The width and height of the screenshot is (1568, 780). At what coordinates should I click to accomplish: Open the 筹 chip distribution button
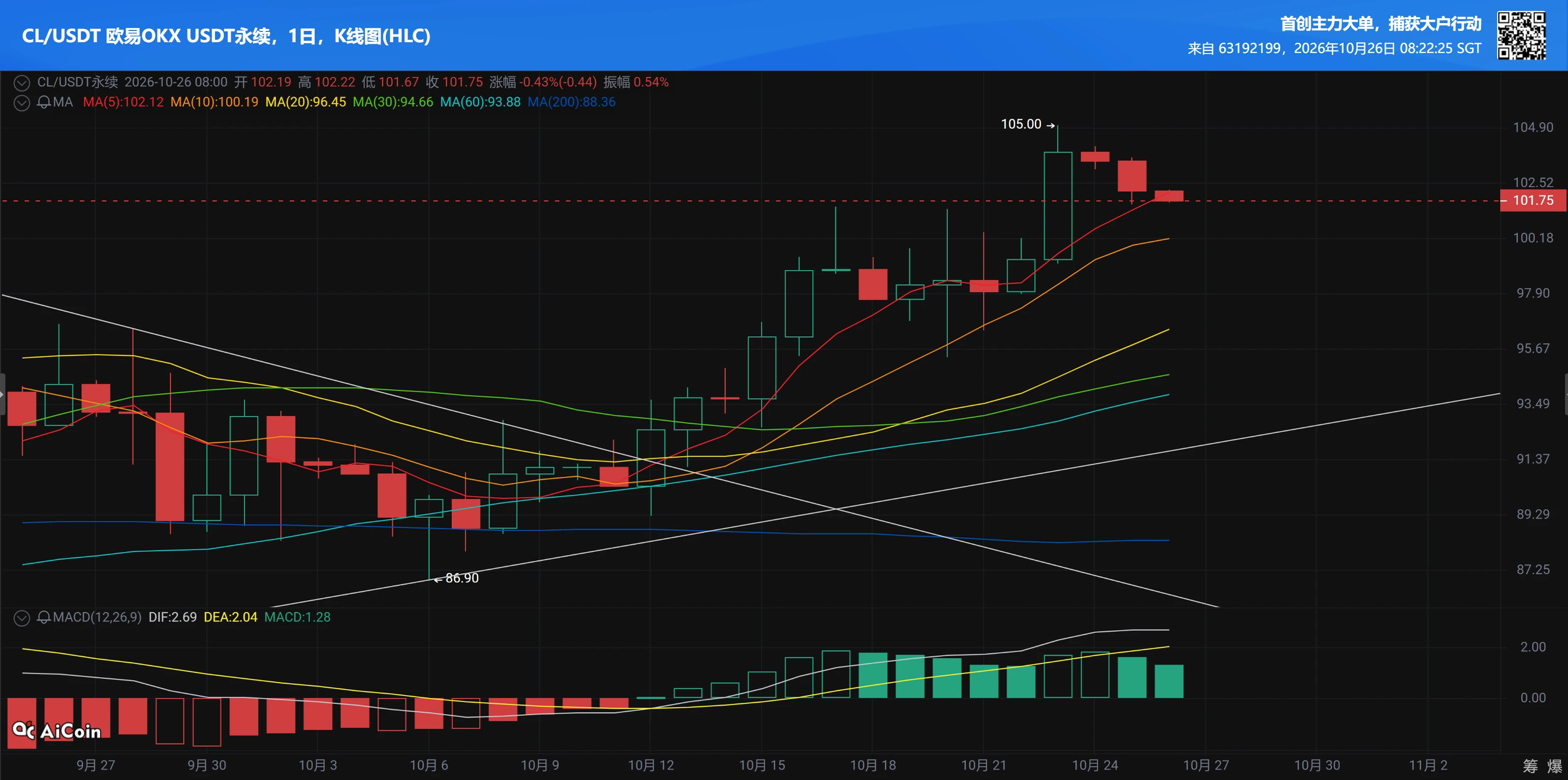click(x=1530, y=766)
